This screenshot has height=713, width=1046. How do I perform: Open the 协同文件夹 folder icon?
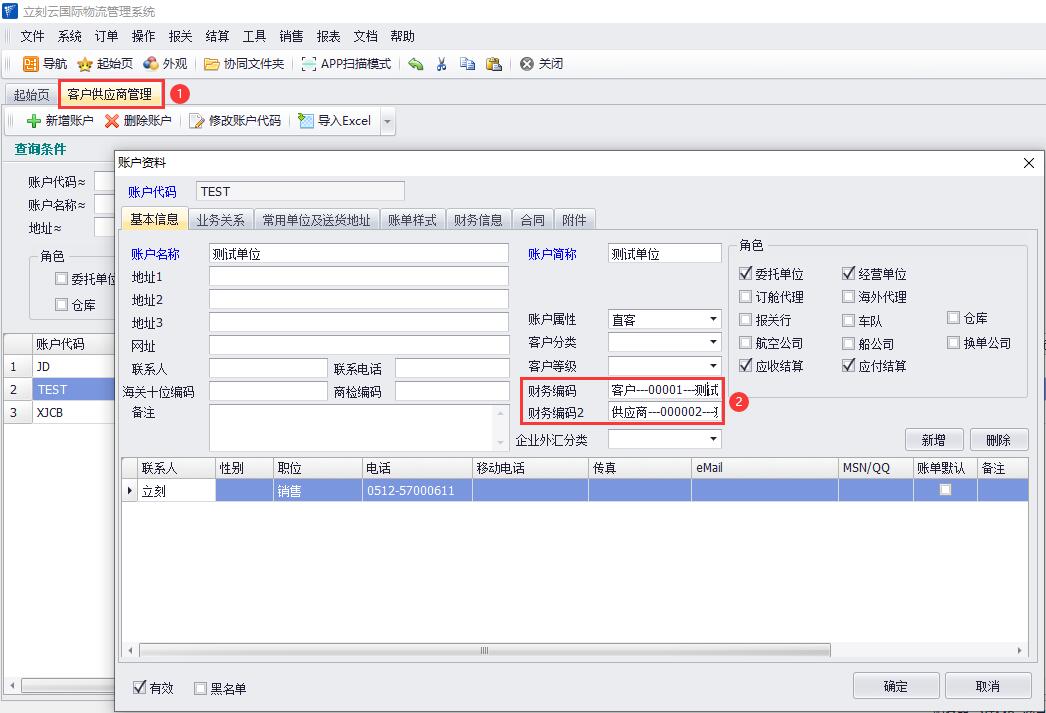211,64
